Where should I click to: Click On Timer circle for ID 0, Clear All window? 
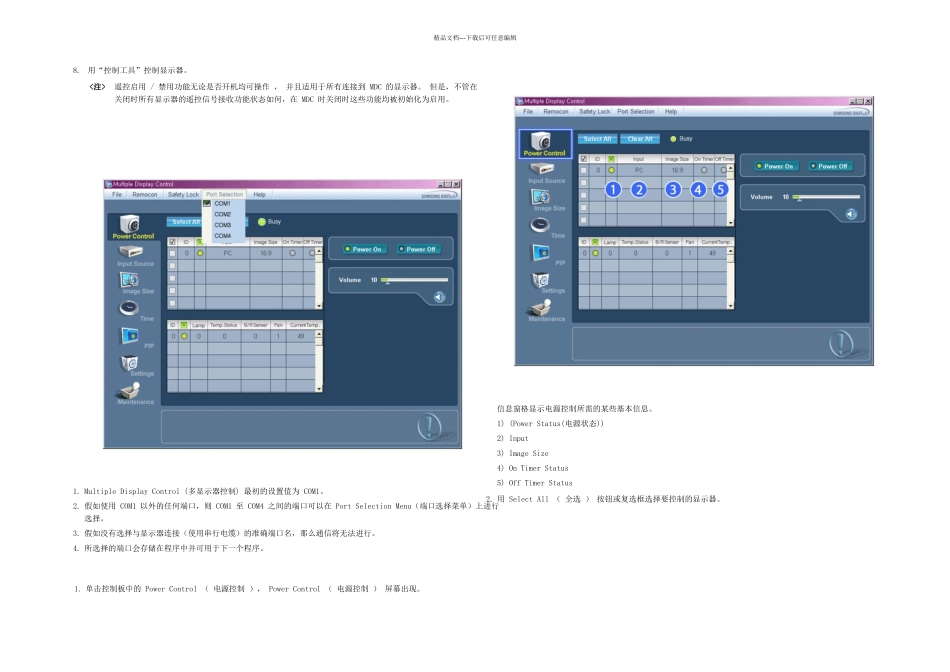pos(703,170)
